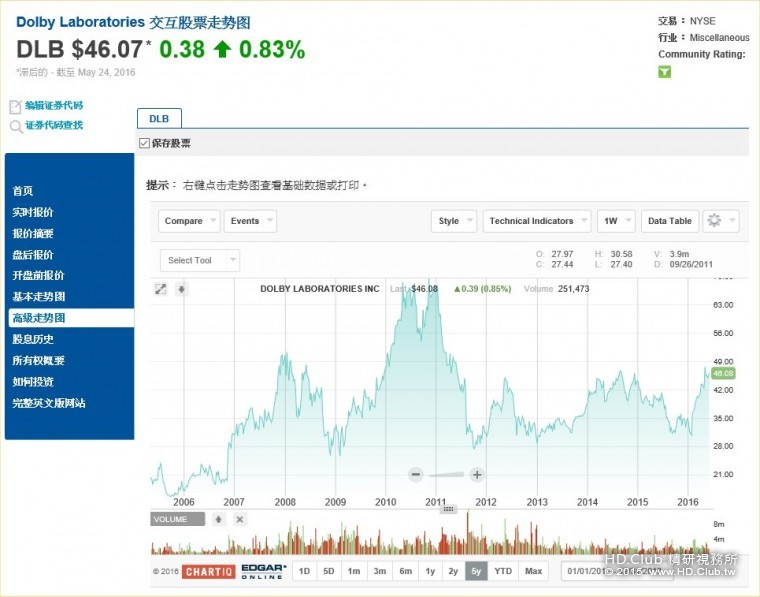Toggle the 保存股票 checkbox
Screen dimensions: 760x597
pos(144,144)
